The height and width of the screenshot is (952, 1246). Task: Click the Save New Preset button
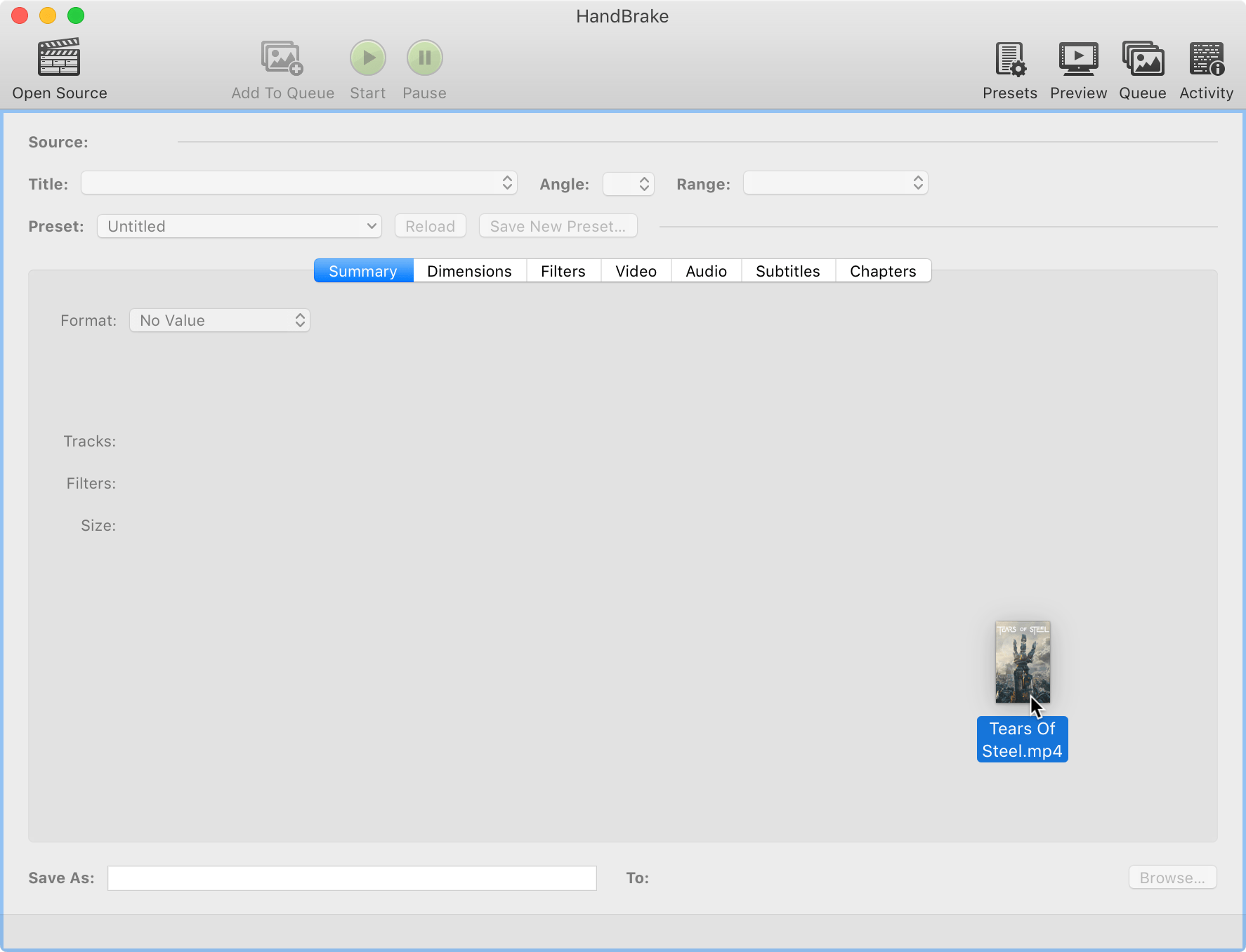(x=558, y=225)
